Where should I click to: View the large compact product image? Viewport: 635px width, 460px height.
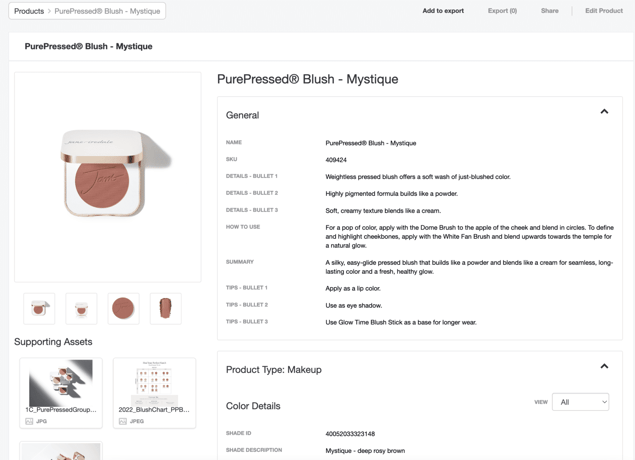pos(108,177)
